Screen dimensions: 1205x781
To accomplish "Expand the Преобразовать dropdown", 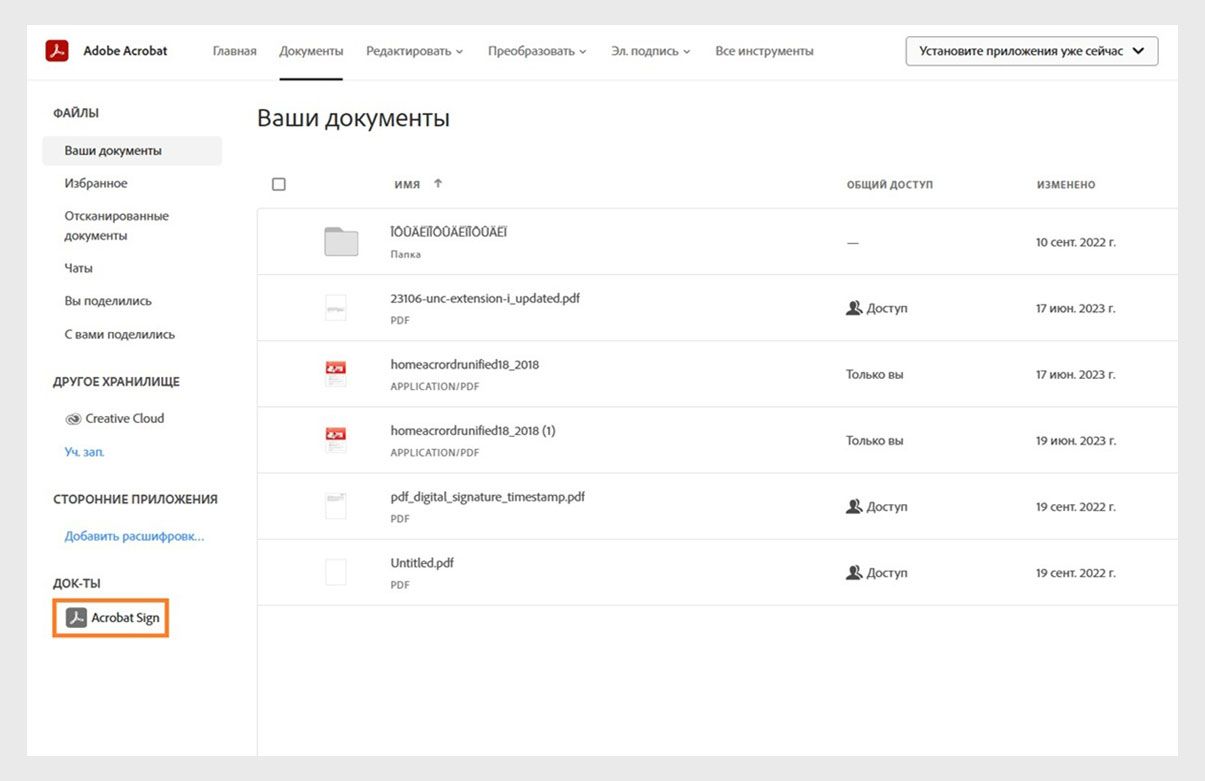I will [537, 50].
